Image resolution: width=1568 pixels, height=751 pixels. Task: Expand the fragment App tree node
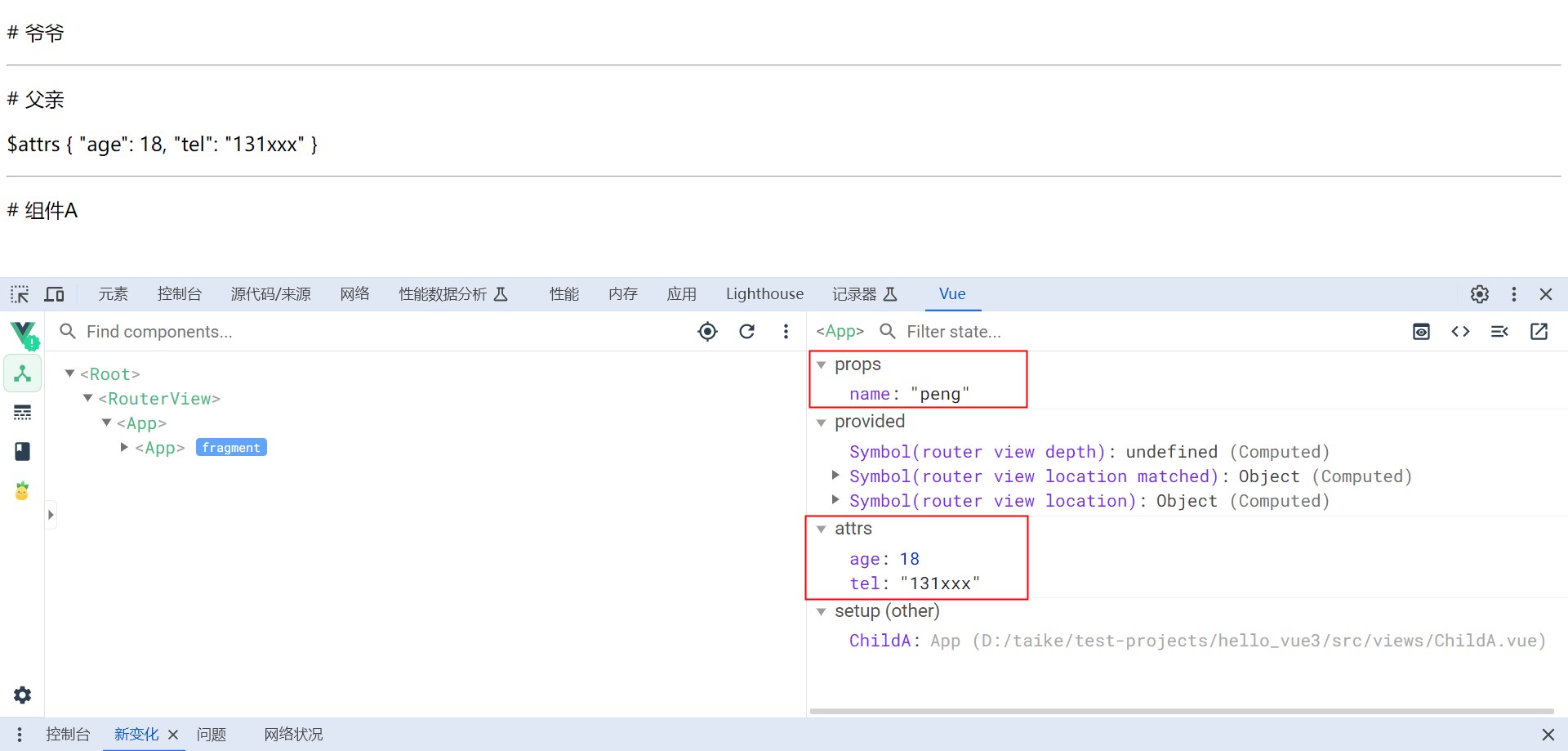tap(124, 447)
